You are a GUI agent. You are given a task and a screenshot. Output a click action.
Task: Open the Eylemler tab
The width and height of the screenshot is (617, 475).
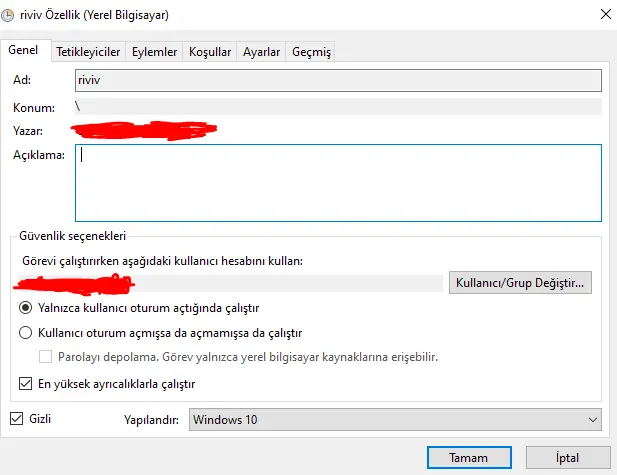(154, 52)
